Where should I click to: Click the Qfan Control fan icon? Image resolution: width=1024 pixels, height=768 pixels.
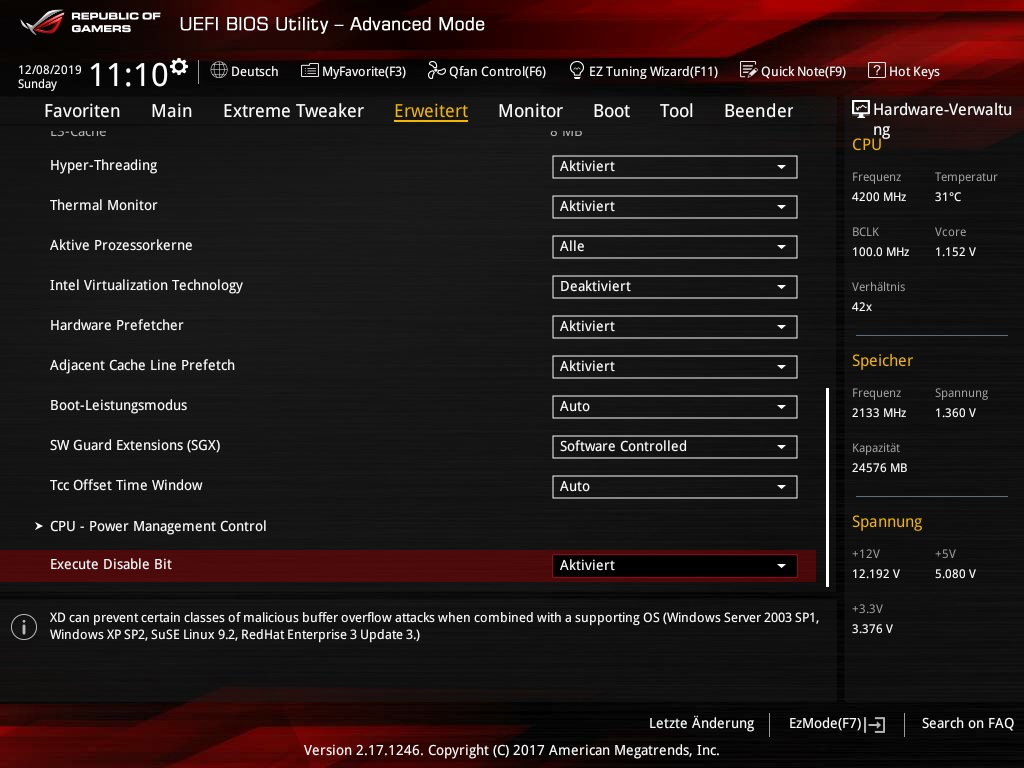coord(436,70)
